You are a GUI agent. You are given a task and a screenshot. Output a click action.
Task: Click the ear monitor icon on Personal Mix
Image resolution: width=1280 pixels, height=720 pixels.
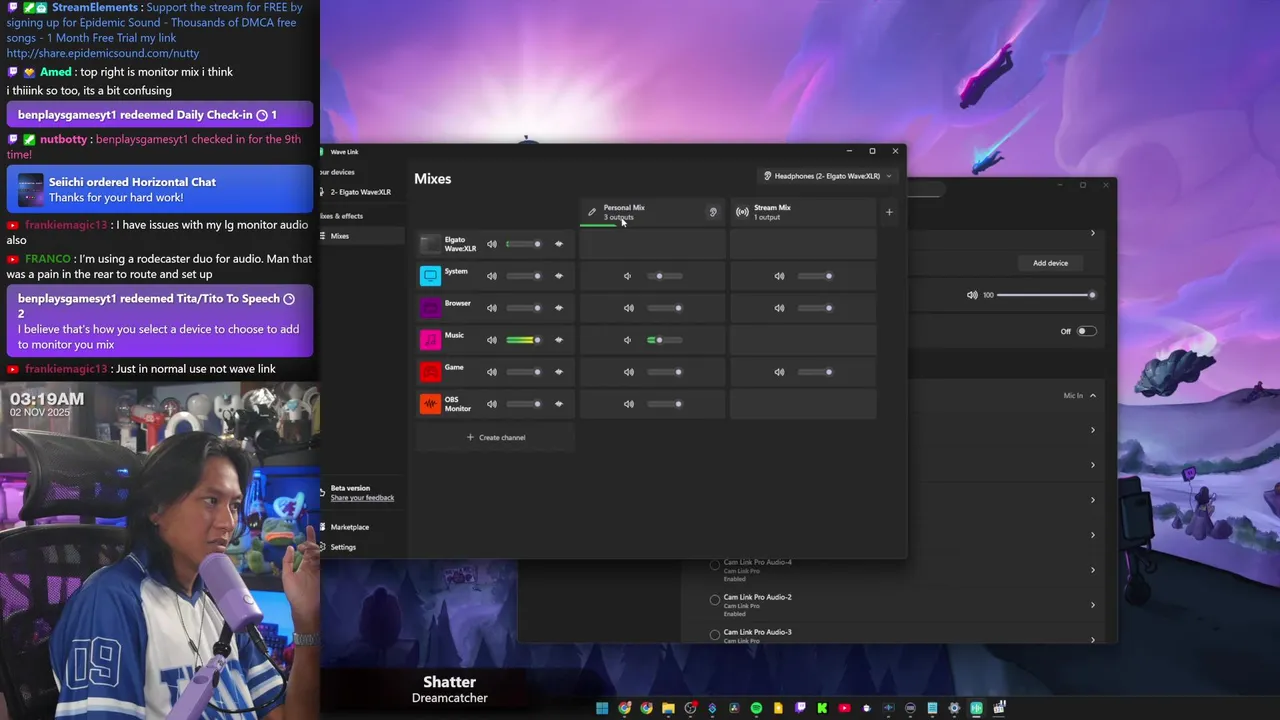pyautogui.click(x=713, y=212)
